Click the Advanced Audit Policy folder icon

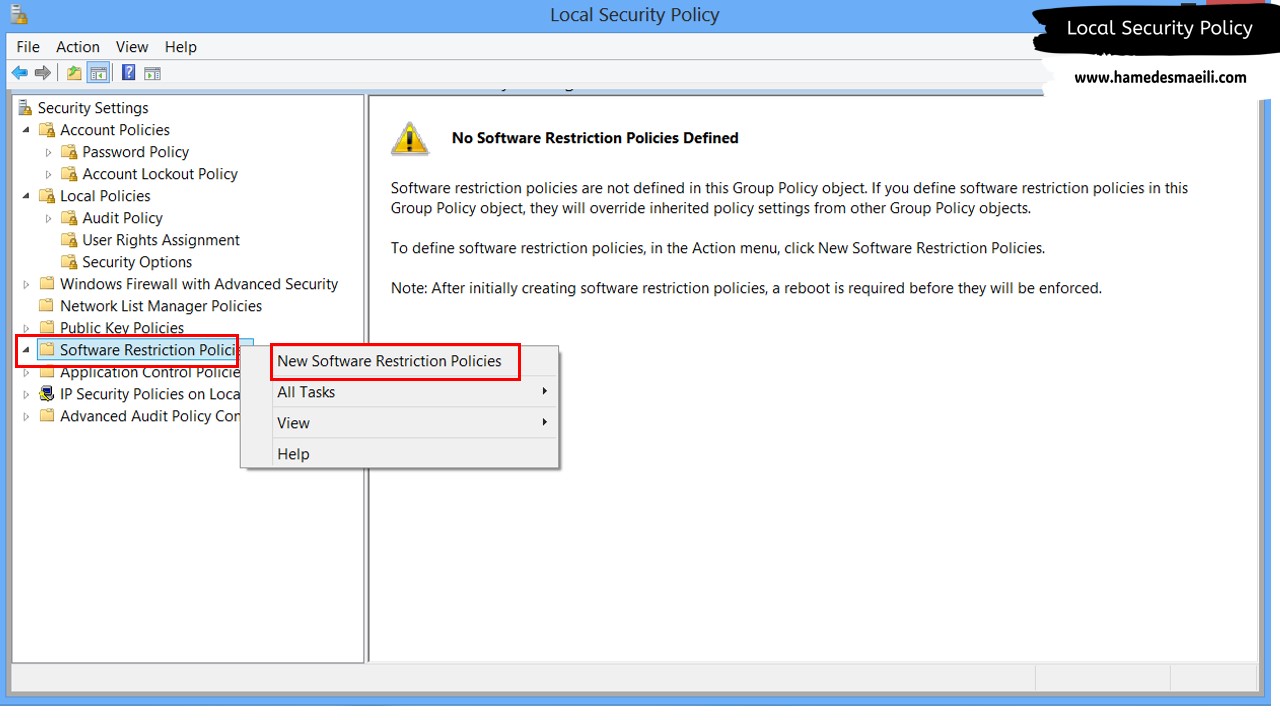46,416
